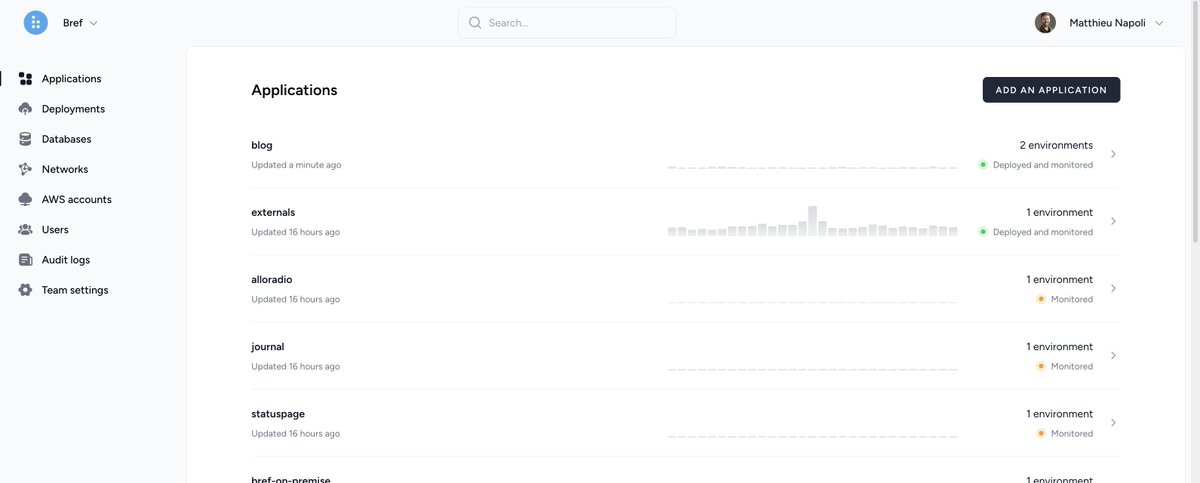Click the orange status dot for alloradio
Image resolution: width=1200 pixels, height=483 pixels.
pos(1041,299)
